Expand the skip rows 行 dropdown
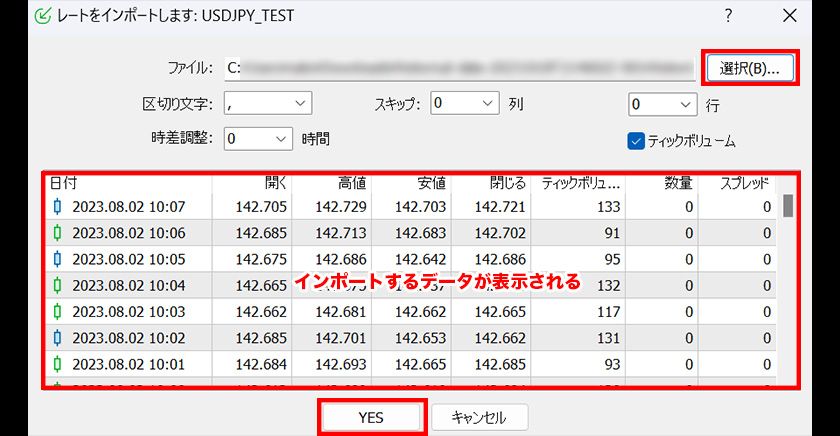Image resolution: width=840 pixels, height=436 pixels. click(662, 104)
